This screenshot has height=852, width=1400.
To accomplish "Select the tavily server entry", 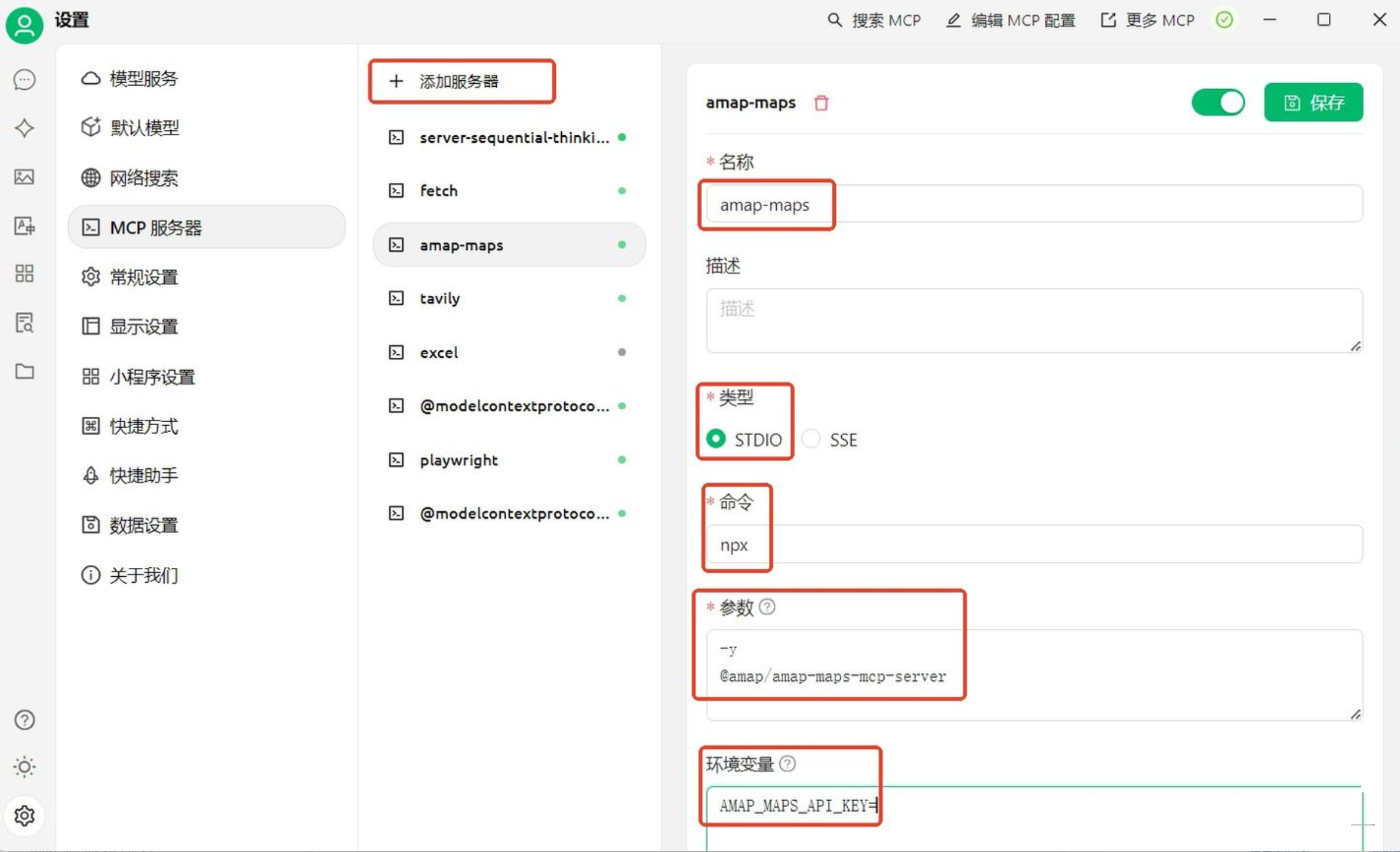I will (439, 299).
